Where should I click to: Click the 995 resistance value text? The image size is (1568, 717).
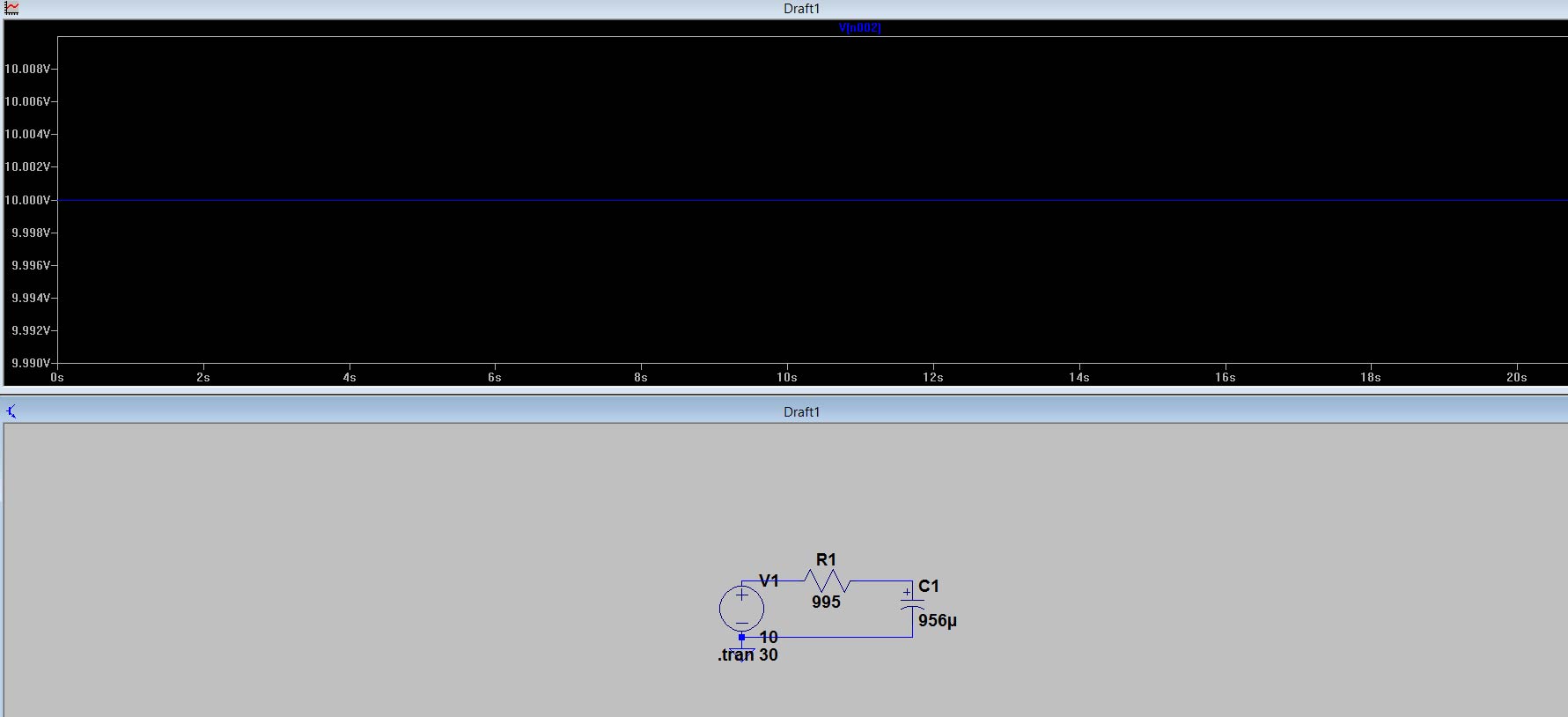pos(826,602)
